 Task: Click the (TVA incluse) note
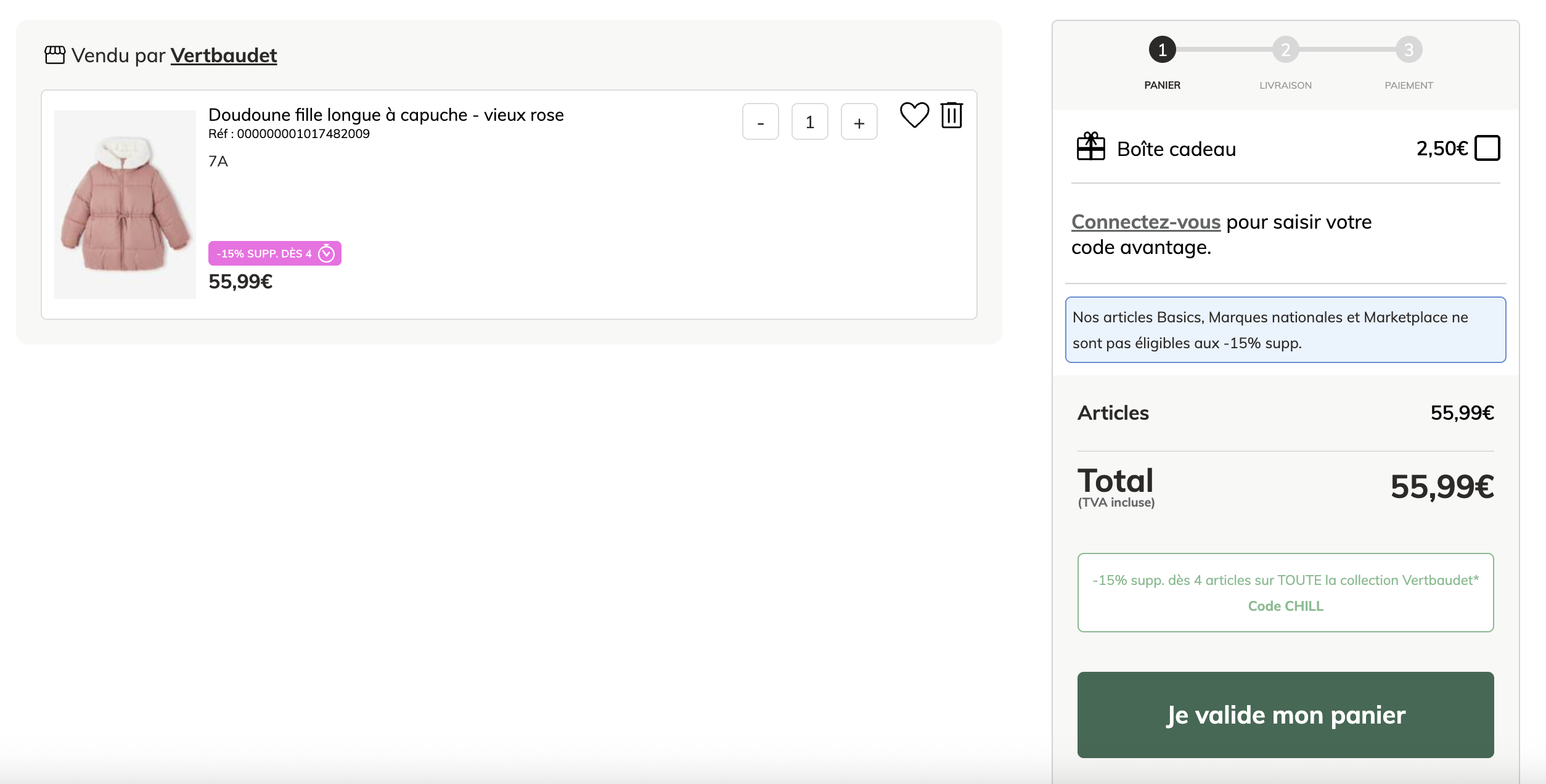pos(1116,502)
